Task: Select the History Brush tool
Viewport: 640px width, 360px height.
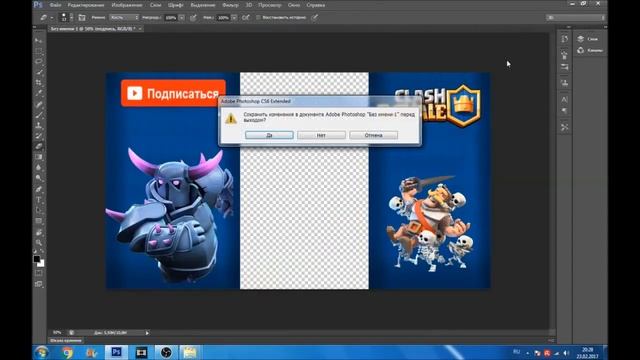Action: click(38, 136)
